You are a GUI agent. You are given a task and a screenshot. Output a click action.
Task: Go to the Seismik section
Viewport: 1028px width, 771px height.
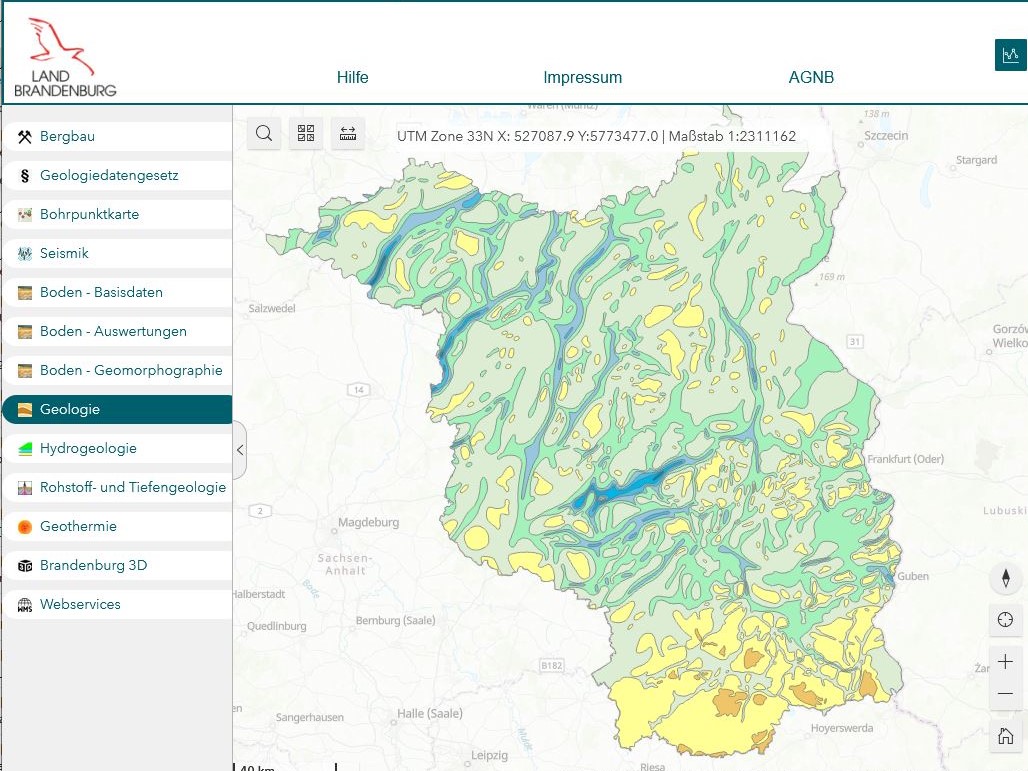tap(118, 253)
